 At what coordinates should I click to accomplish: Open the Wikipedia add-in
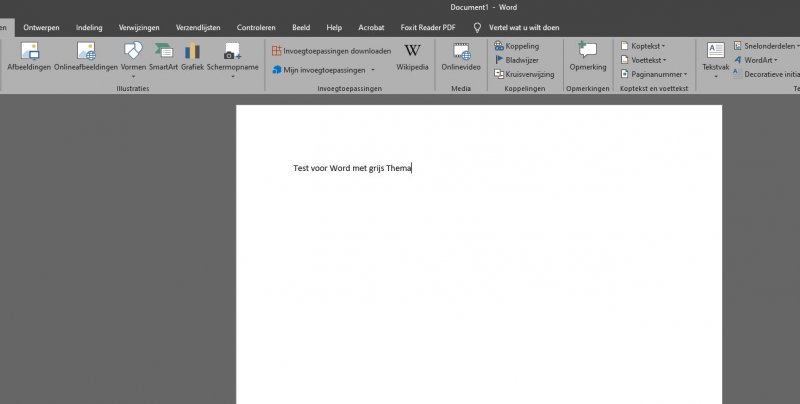[412, 55]
